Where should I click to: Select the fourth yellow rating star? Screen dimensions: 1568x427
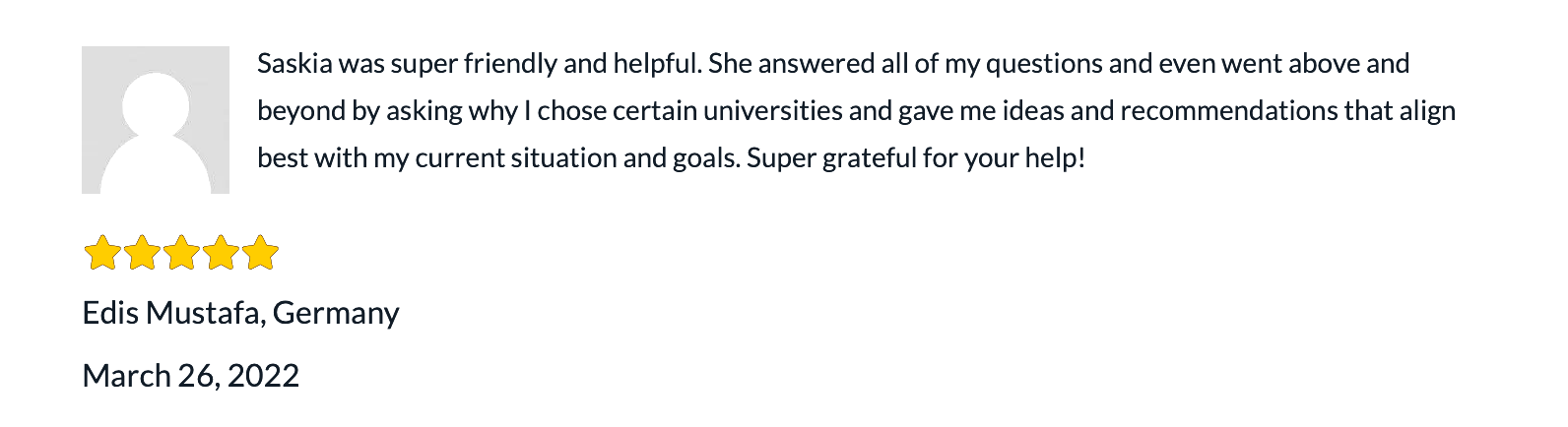tap(221, 253)
